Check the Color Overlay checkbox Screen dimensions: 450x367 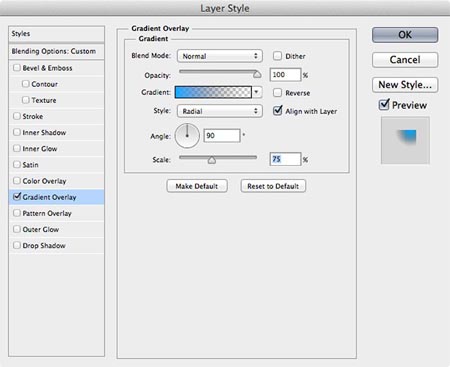pyautogui.click(x=17, y=180)
